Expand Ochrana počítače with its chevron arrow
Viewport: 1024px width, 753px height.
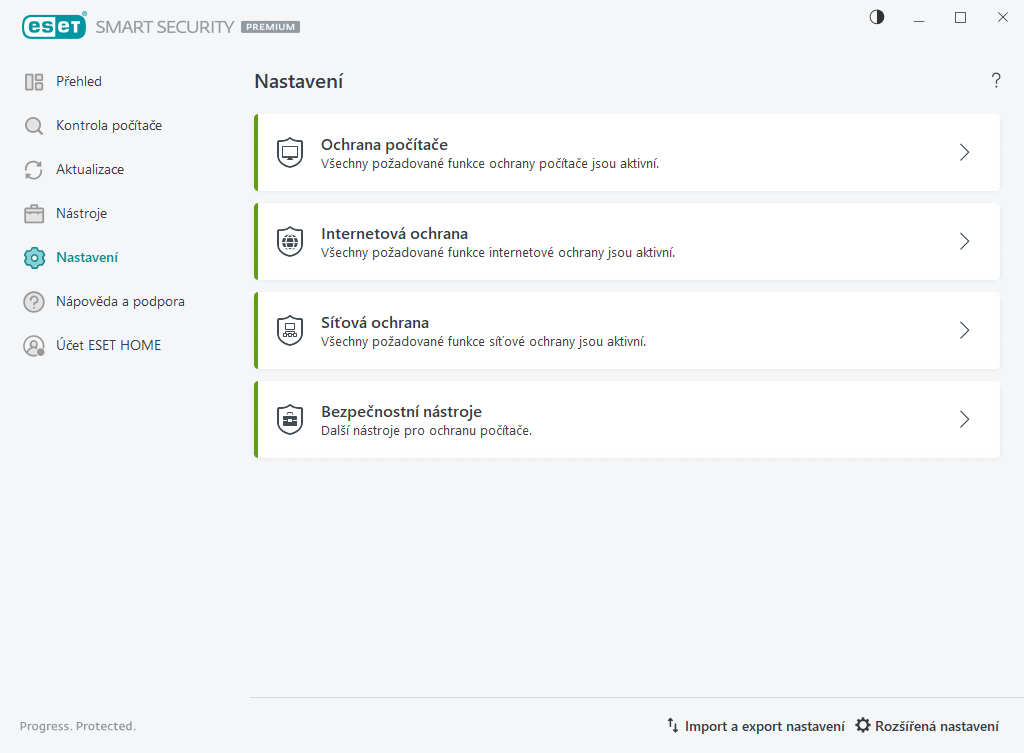click(x=964, y=152)
